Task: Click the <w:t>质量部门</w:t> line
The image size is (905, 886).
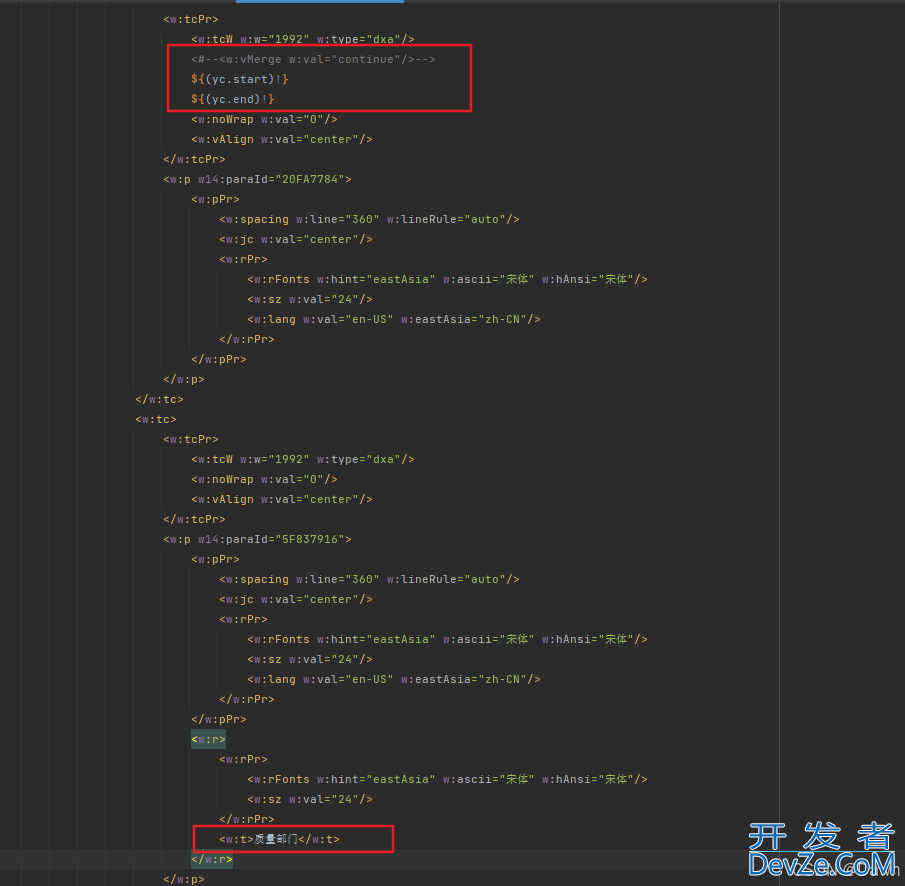Action: click(279, 839)
